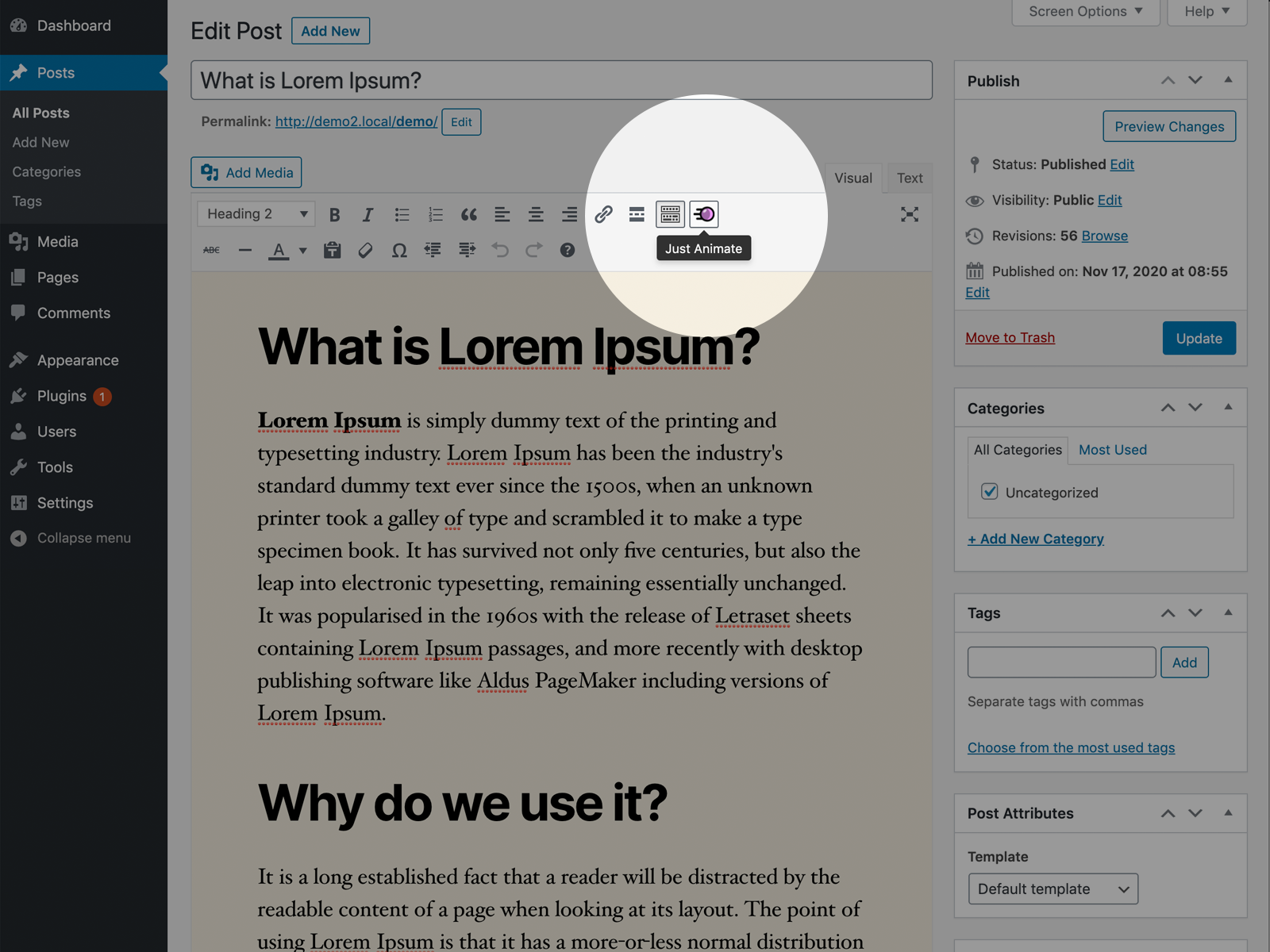Screen dimensions: 1270x952
Task: Insert a horizontal line
Action: coord(245,250)
